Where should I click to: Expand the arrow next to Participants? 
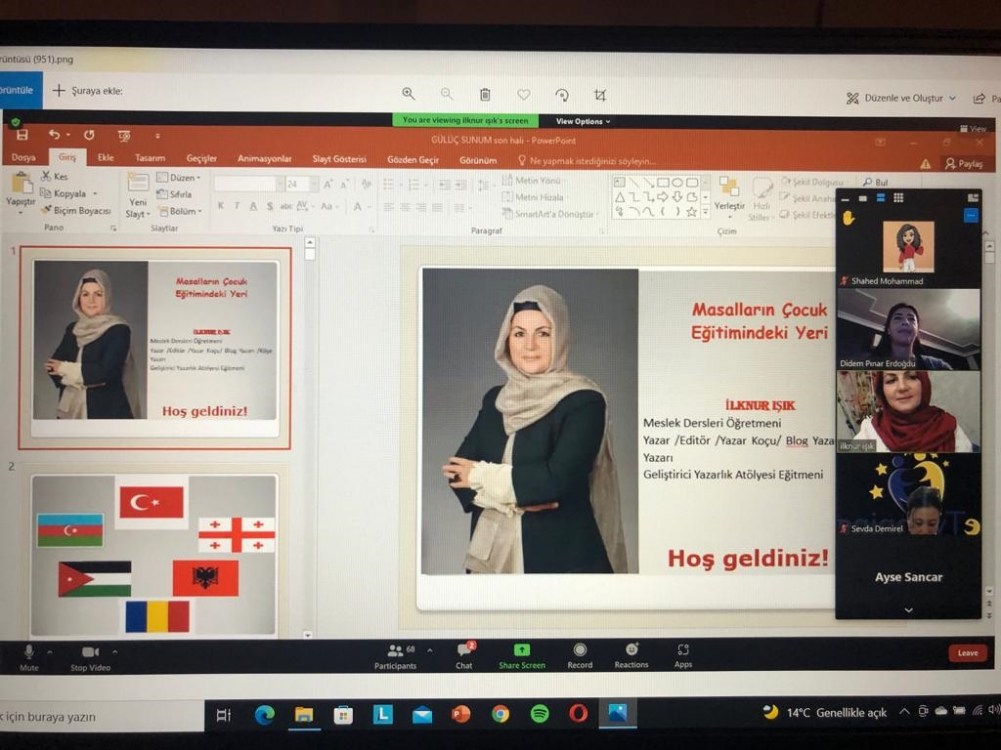tap(430, 650)
